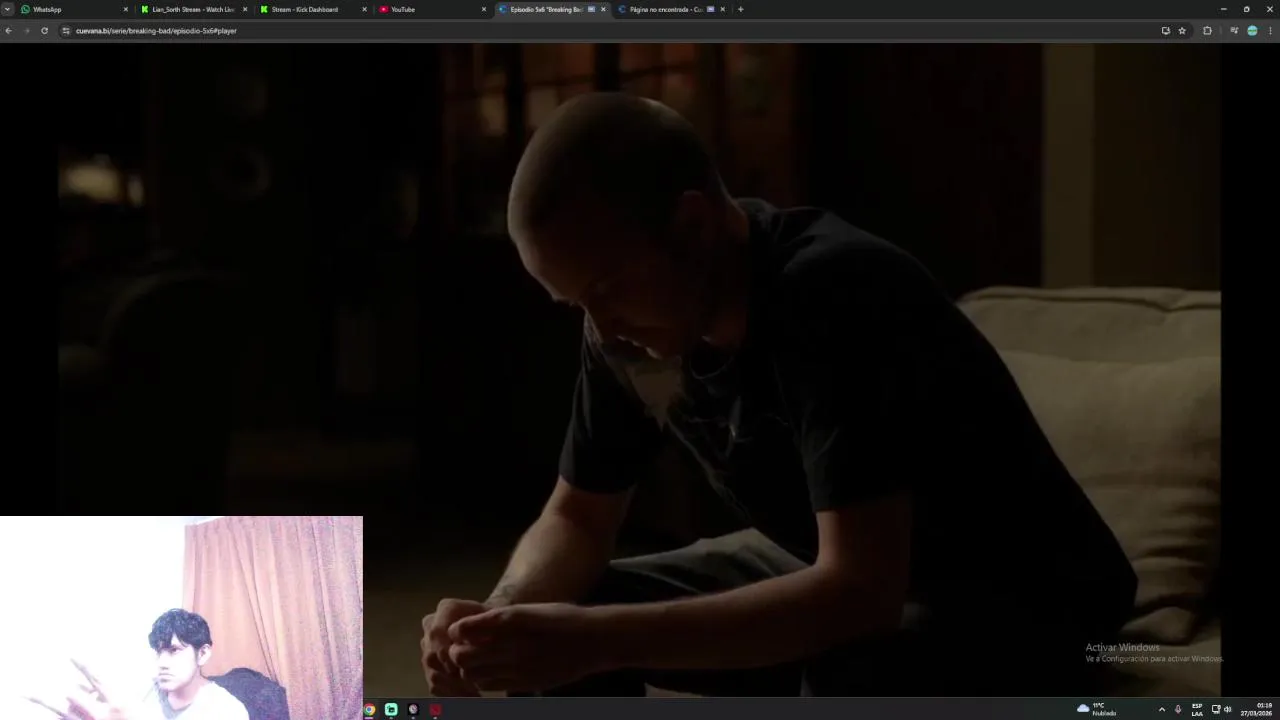Click the audio indicator on Episodio tab
1280x720 pixels.
point(591,9)
